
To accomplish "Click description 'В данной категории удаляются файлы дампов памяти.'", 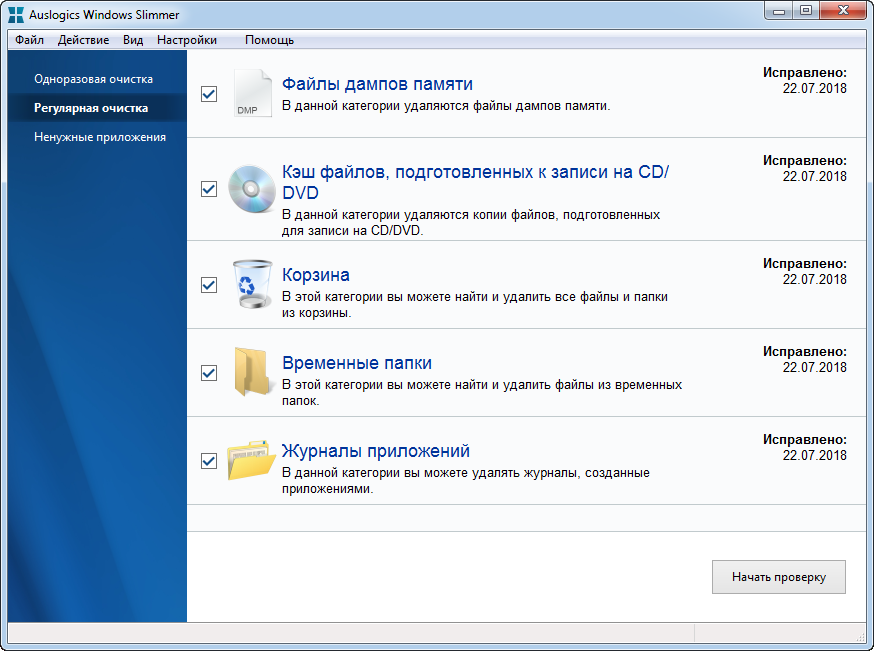I will pos(446,106).
